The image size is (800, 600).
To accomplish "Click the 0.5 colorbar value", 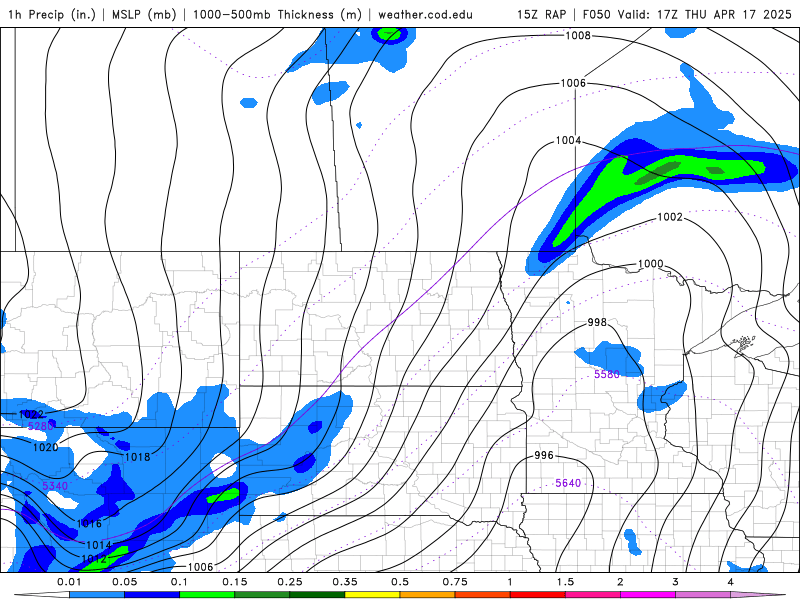I will [x=400, y=582].
